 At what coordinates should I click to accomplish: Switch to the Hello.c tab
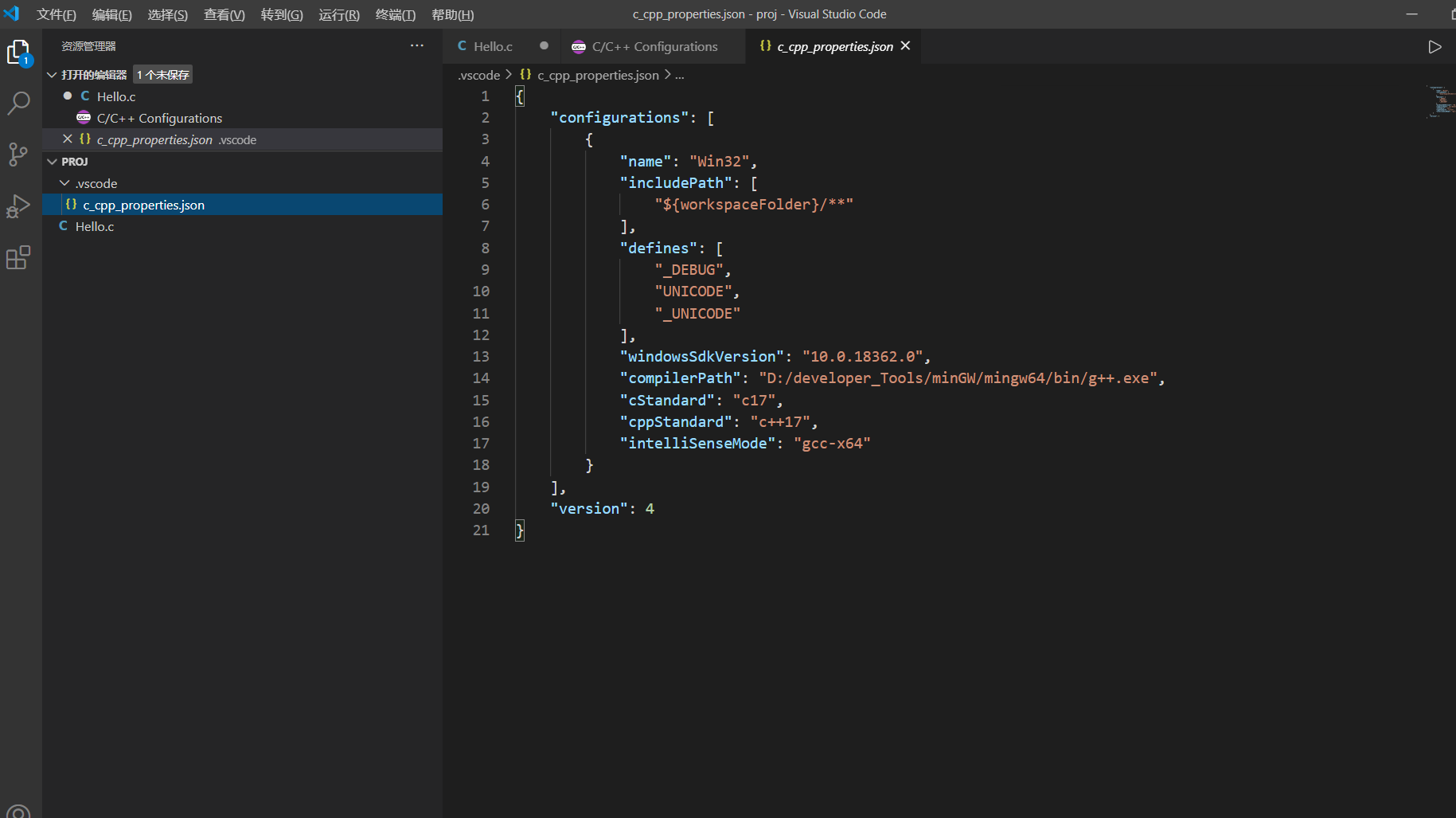coord(492,47)
